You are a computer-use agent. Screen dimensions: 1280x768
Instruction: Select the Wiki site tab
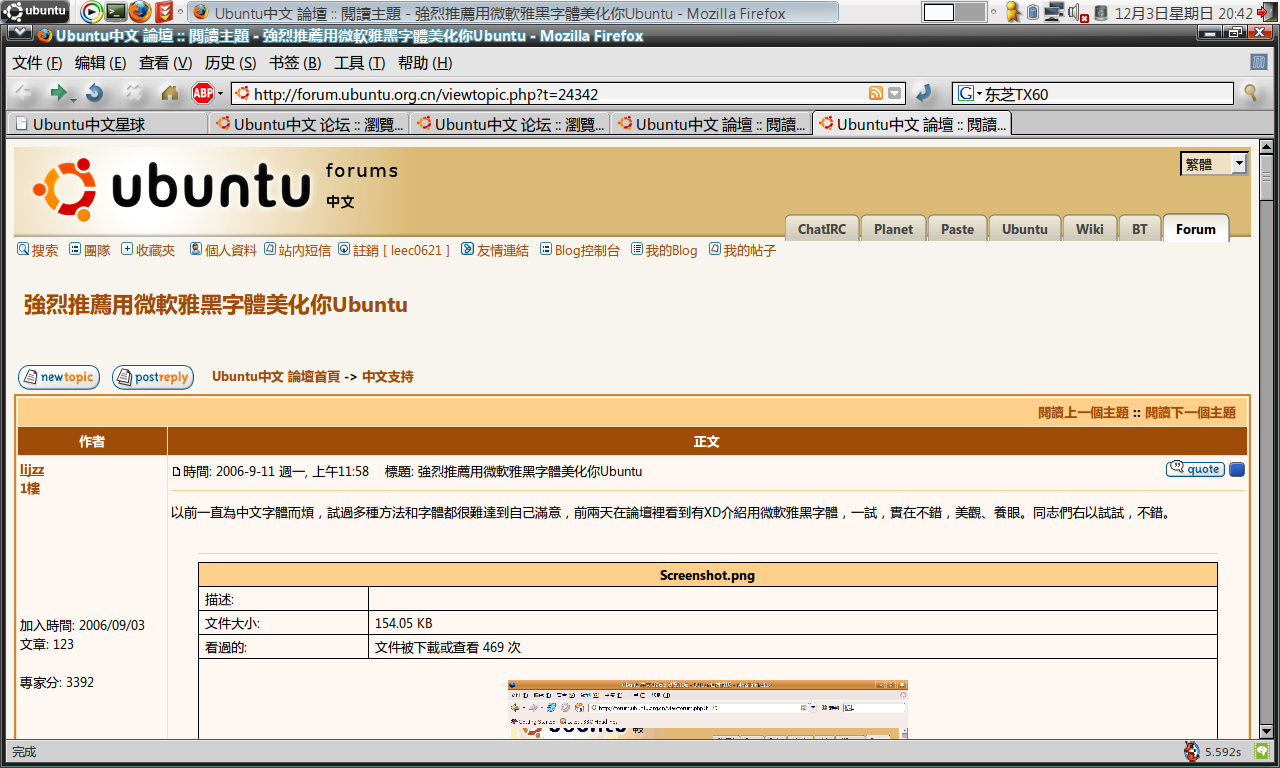tap(1090, 229)
